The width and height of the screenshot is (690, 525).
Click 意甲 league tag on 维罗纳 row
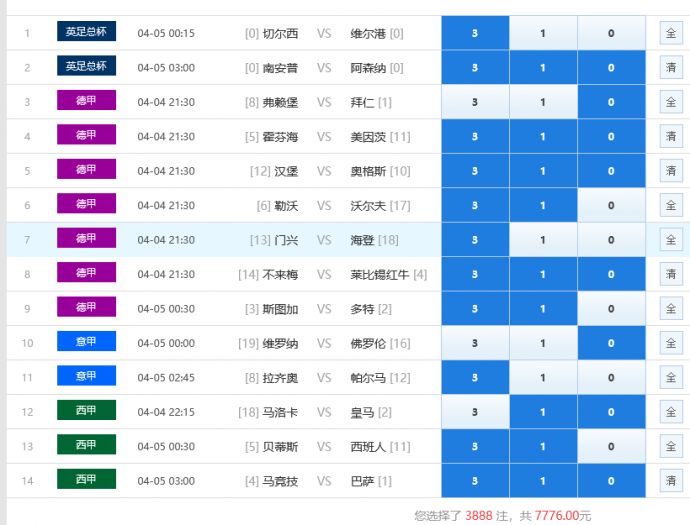(86, 342)
